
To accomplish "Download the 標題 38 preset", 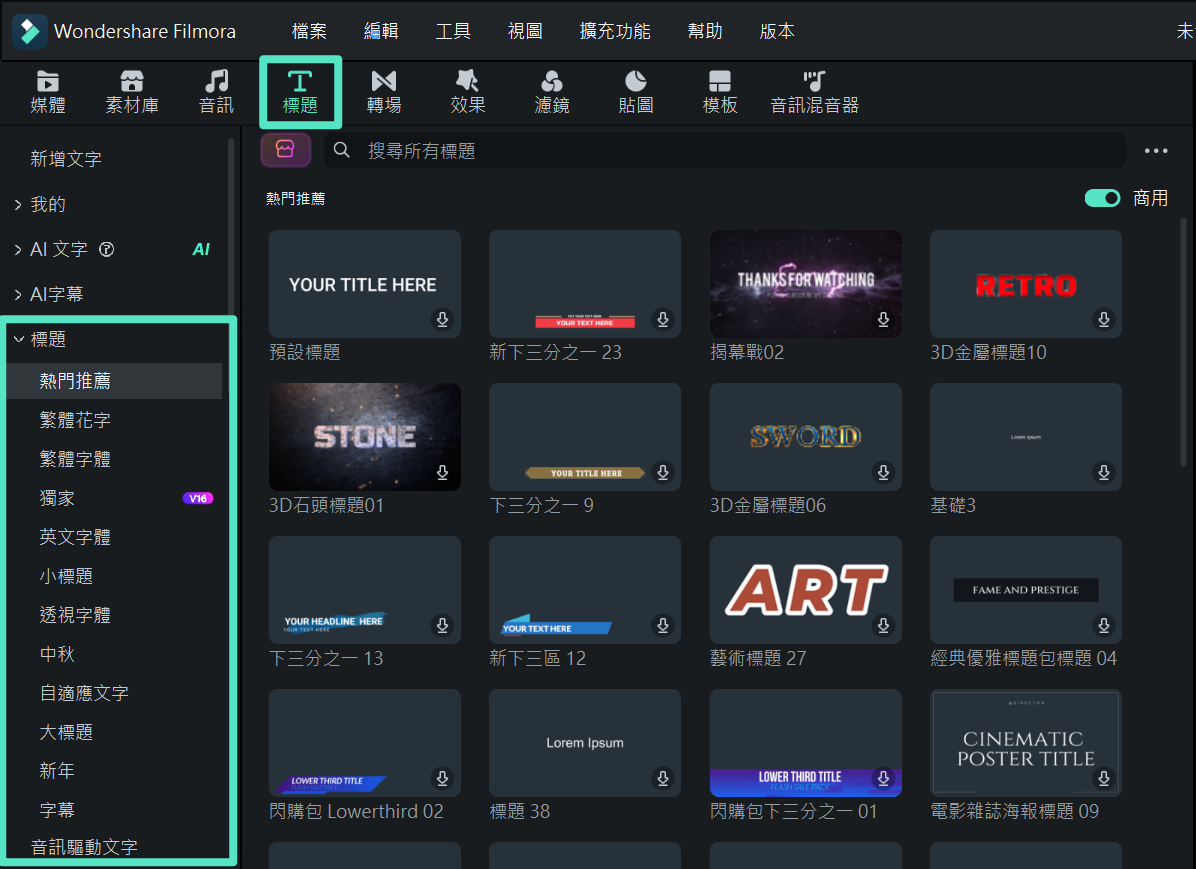I will pos(663,778).
